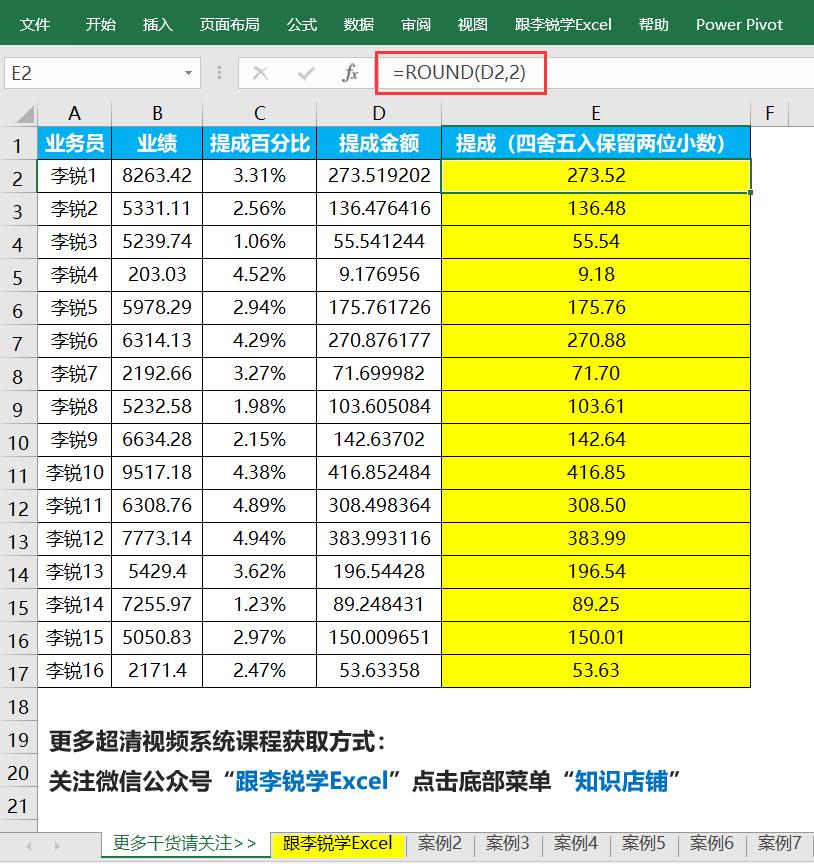
Task: Select column D by clicking its header
Action: (x=378, y=112)
